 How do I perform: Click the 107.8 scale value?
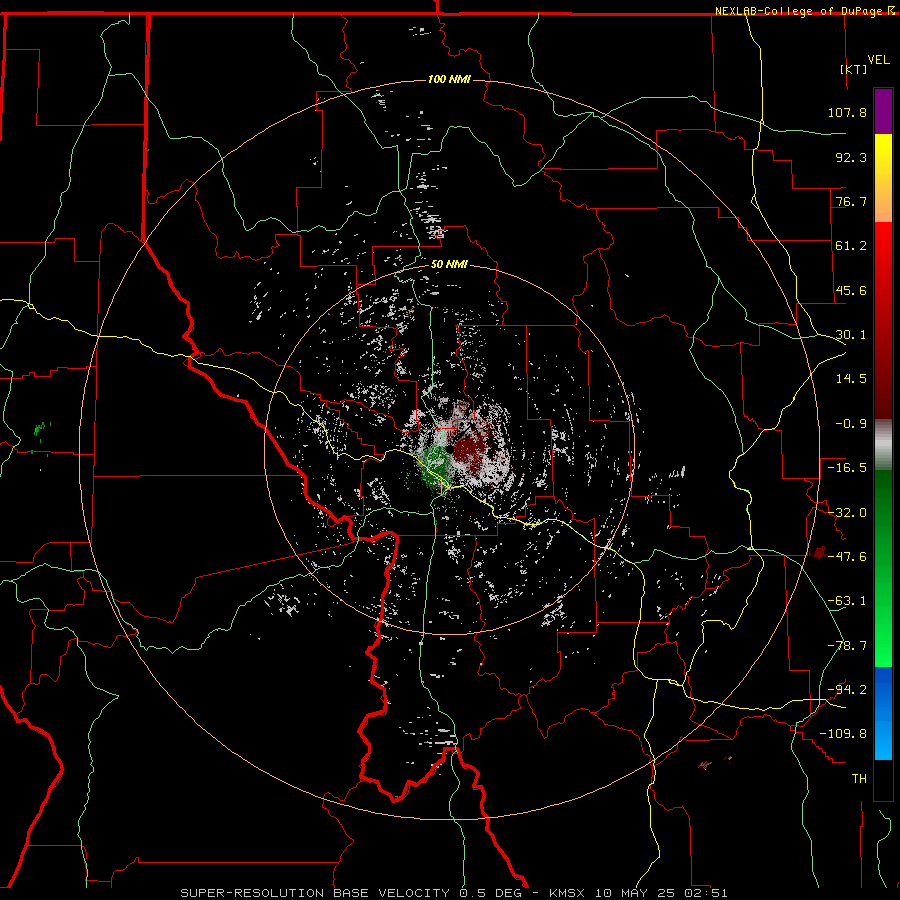pos(847,112)
